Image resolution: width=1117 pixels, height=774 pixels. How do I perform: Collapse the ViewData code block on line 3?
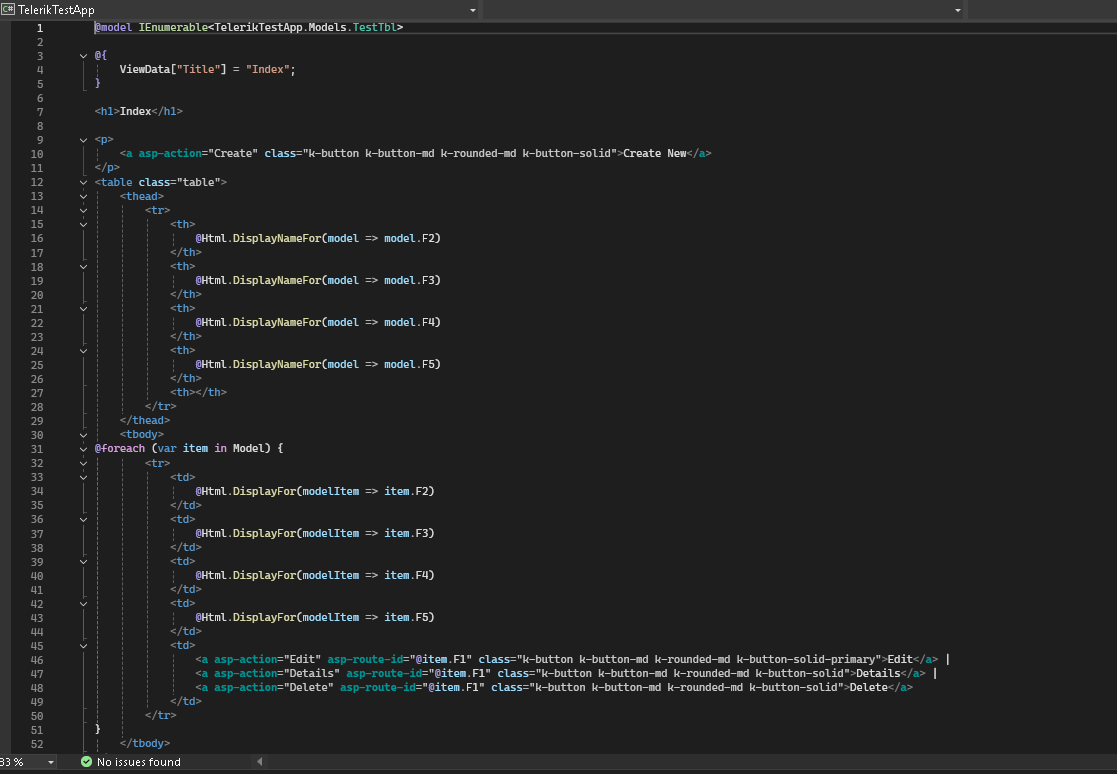83,56
